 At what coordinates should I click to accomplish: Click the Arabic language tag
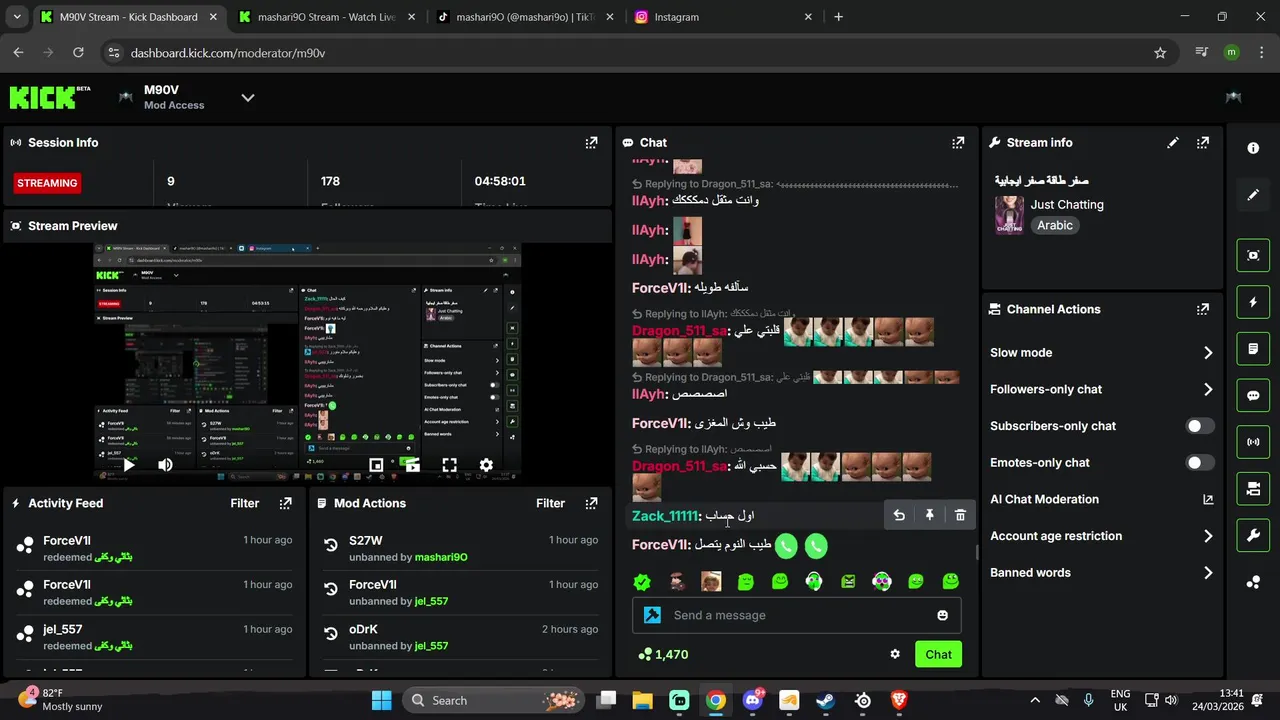[1055, 225]
